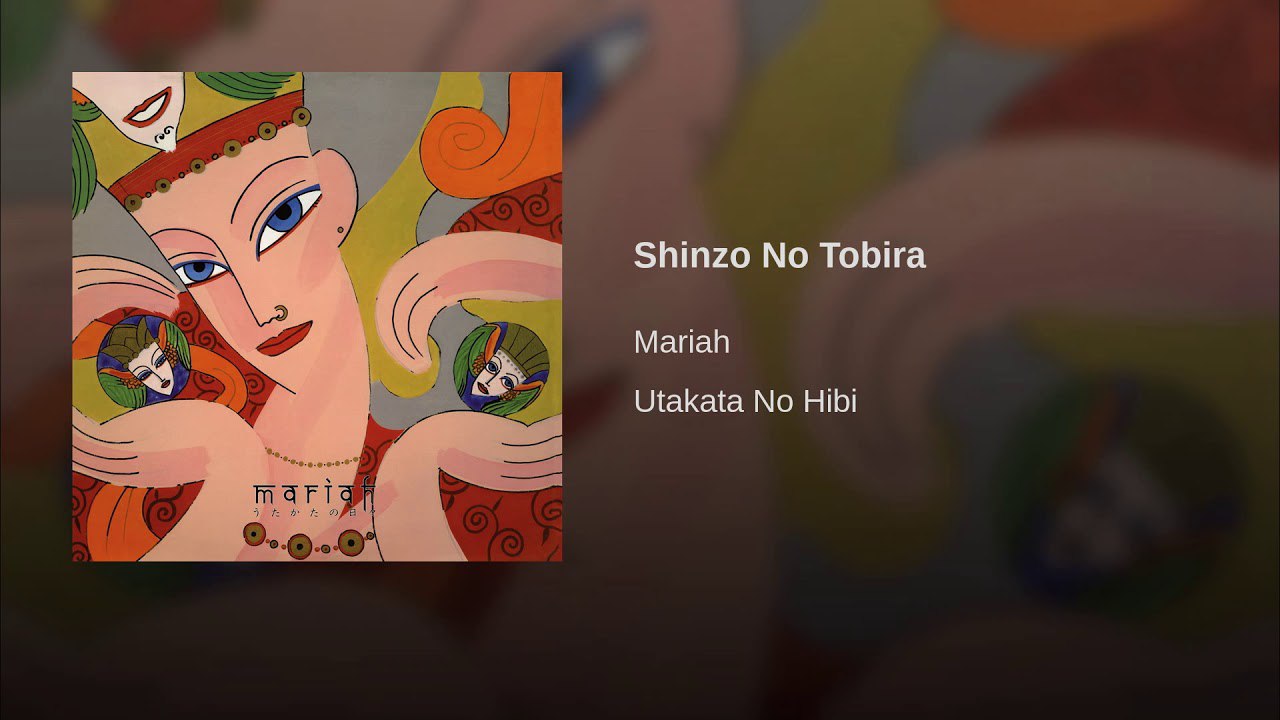
Task: Click the red lips of the main face
Action: [285, 339]
